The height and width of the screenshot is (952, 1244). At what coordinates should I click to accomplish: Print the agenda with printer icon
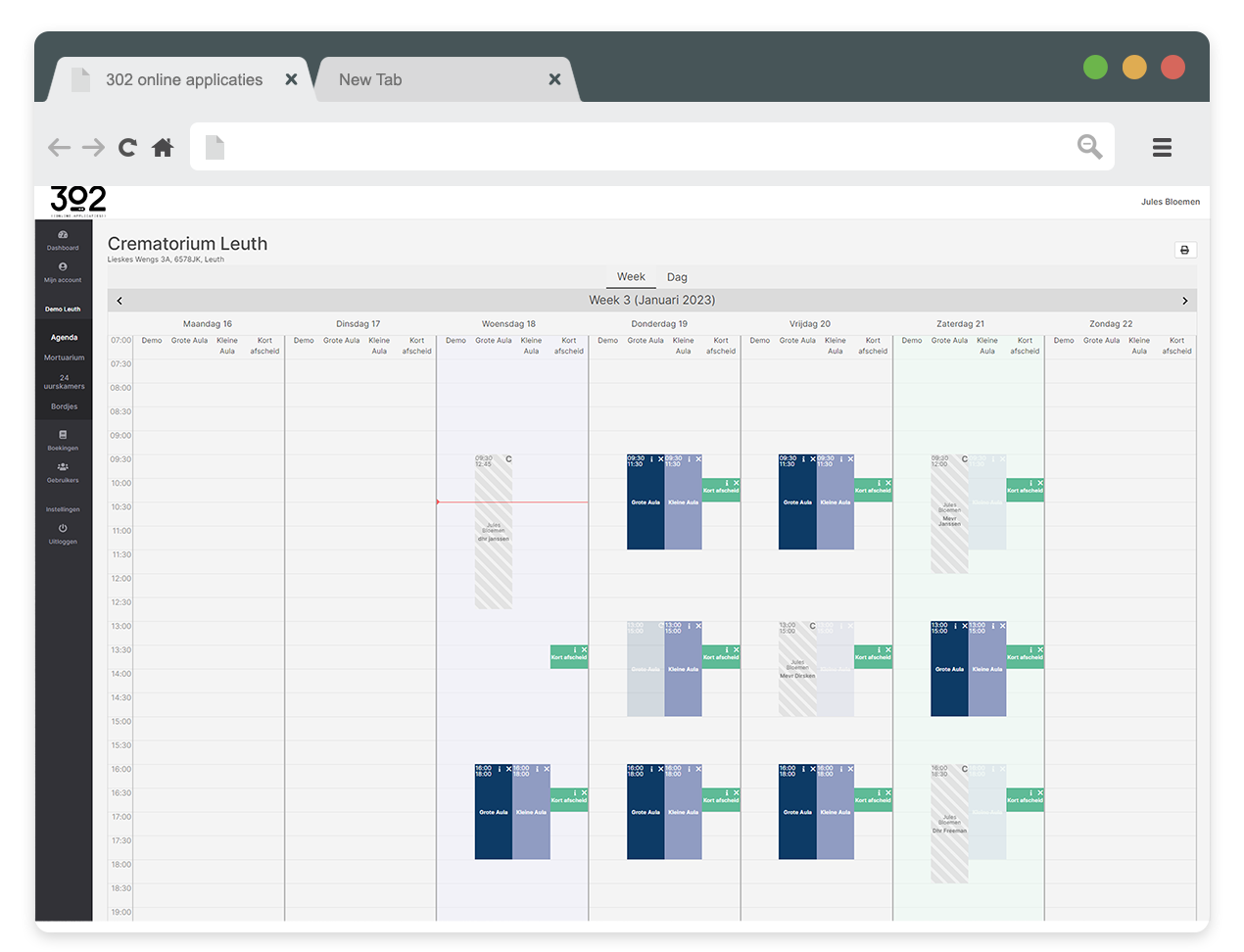[1184, 251]
